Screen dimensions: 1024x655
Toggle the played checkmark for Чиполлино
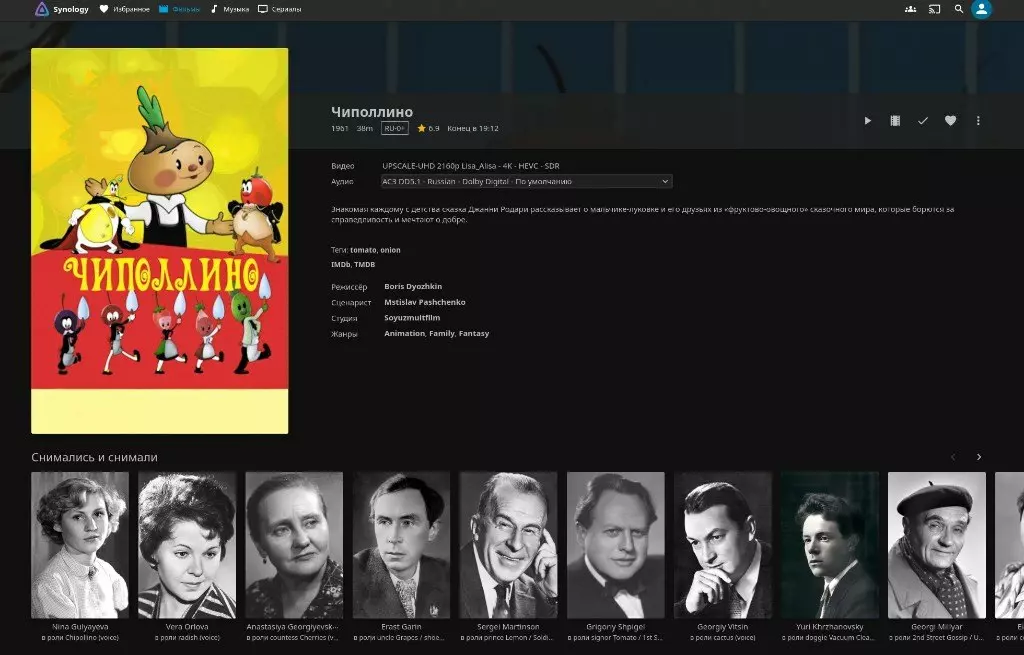[x=923, y=121]
